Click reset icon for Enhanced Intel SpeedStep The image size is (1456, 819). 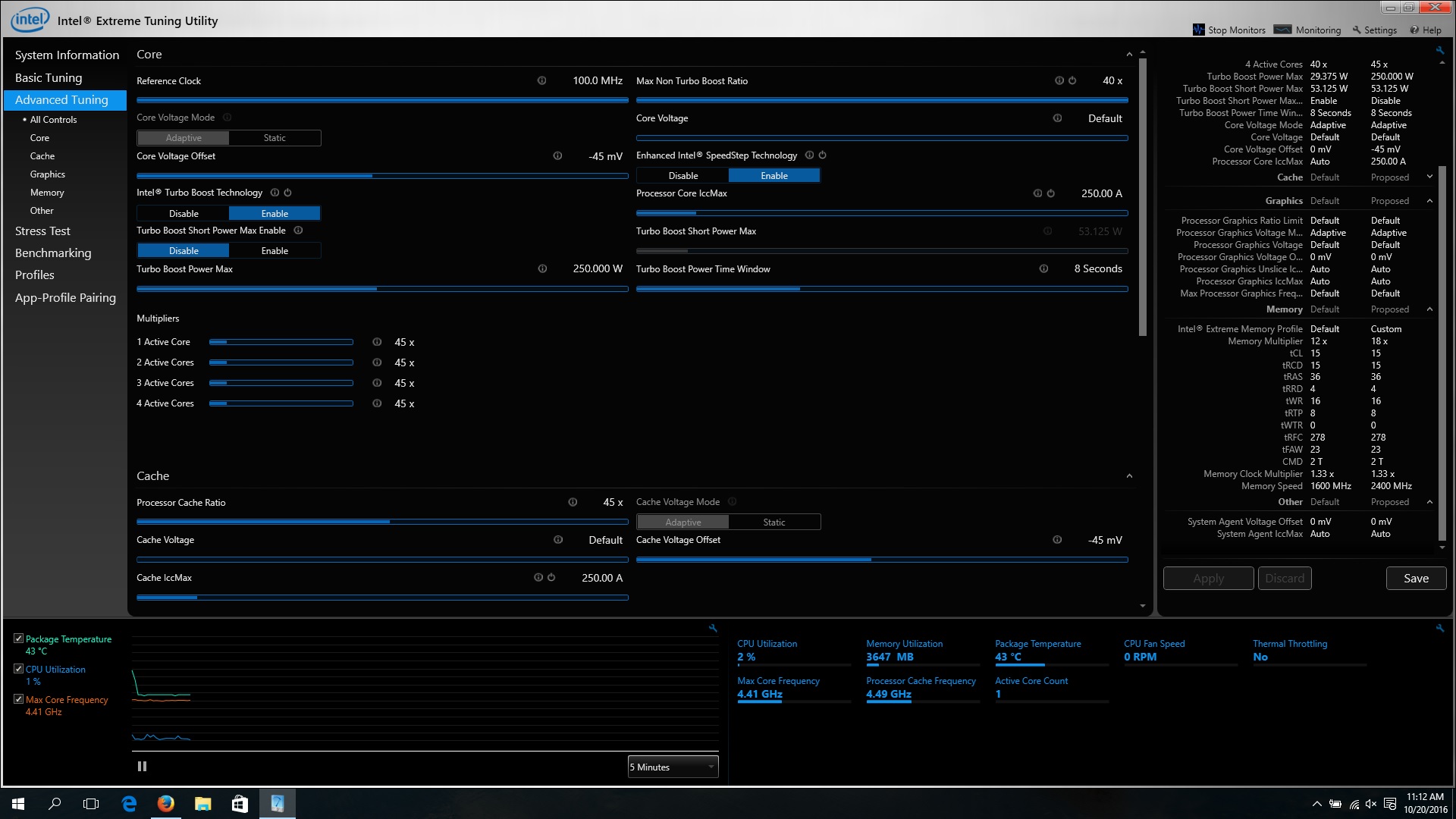(822, 155)
